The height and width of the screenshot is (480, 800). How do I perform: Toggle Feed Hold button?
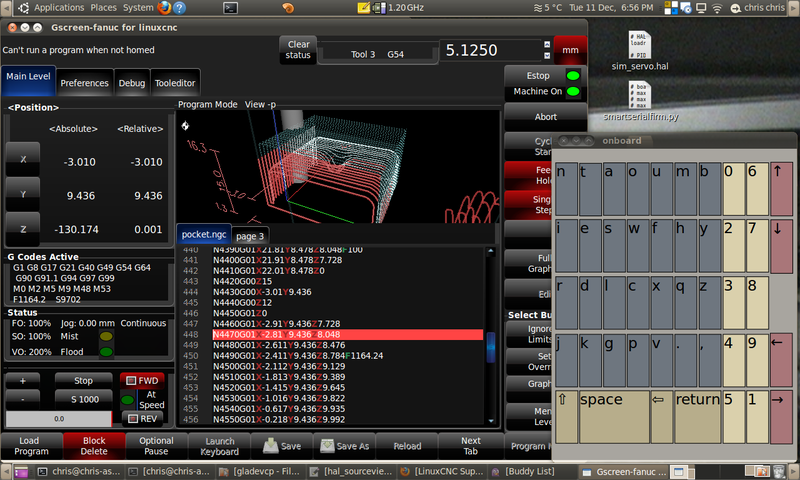pyautogui.click(x=529, y=175)
